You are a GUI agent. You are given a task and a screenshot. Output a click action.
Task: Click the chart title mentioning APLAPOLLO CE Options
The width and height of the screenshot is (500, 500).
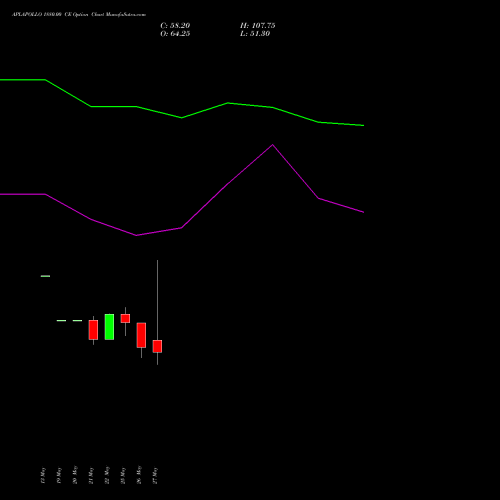click(79, 15)
